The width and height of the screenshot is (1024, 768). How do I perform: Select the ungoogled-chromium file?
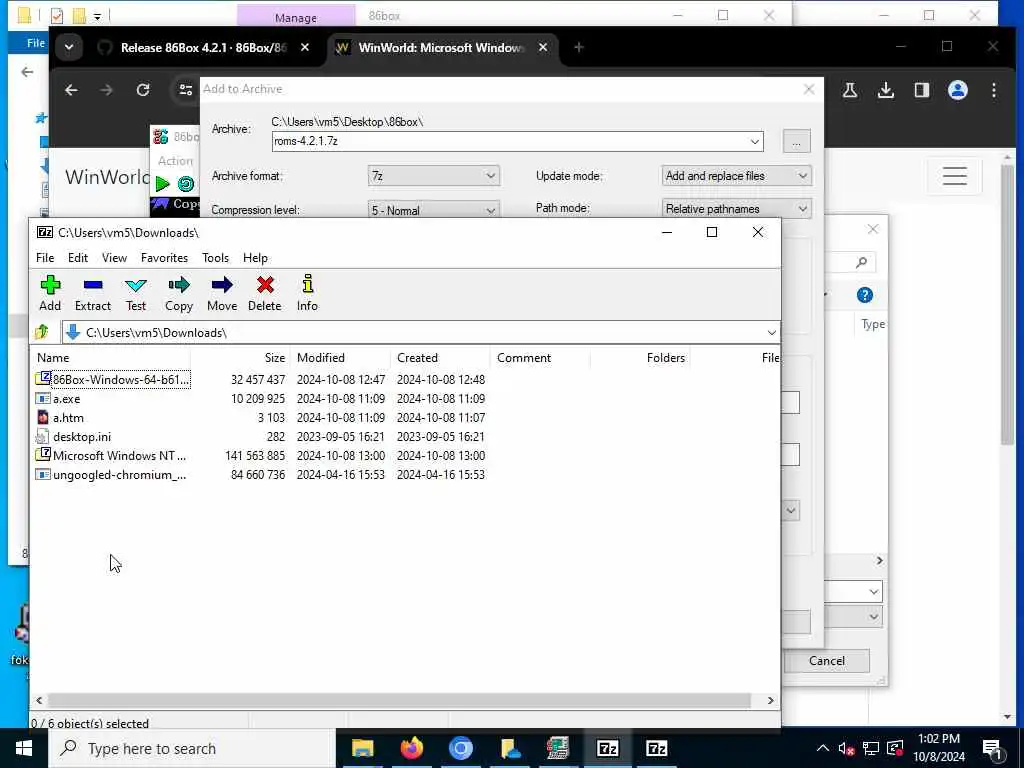(x=112, y=475)
